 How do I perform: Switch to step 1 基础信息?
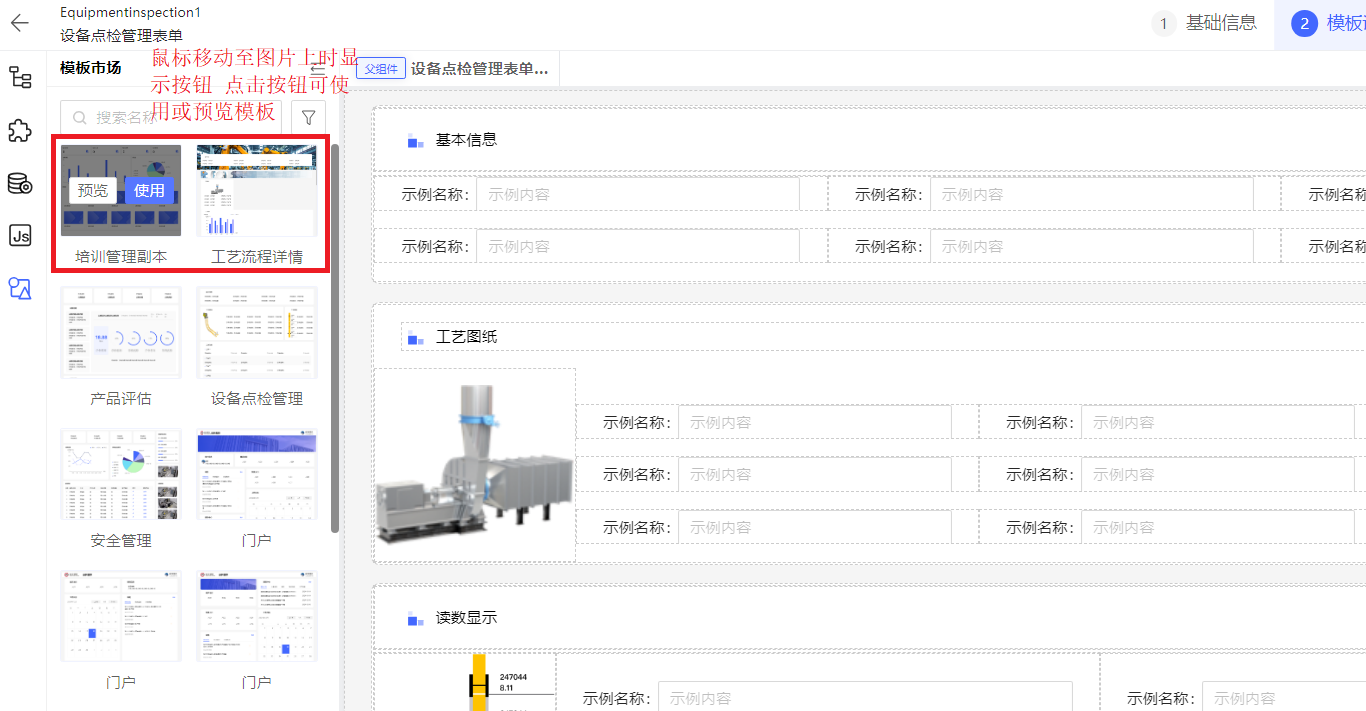(1205, 23)
